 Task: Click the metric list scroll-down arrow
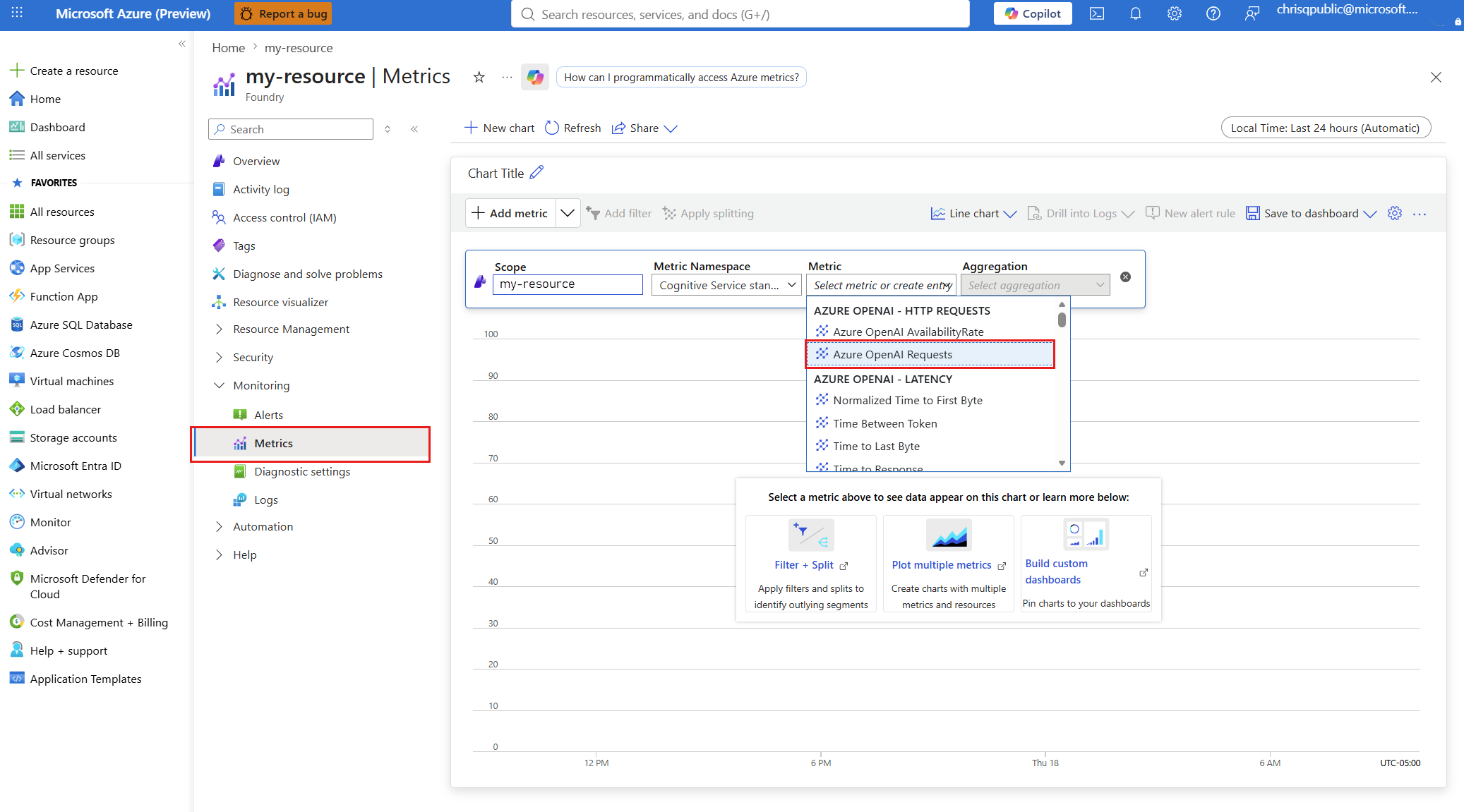1062,463
